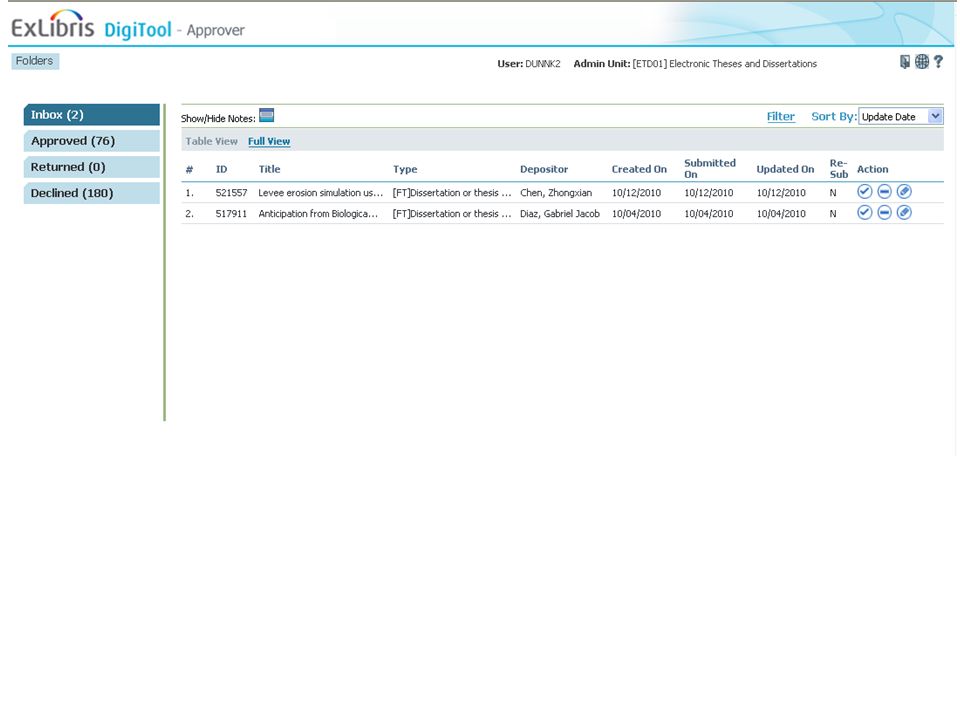Screen dimensions: 960x720
Task: Click the User DUNNK2 text
Action: [528, 64]
